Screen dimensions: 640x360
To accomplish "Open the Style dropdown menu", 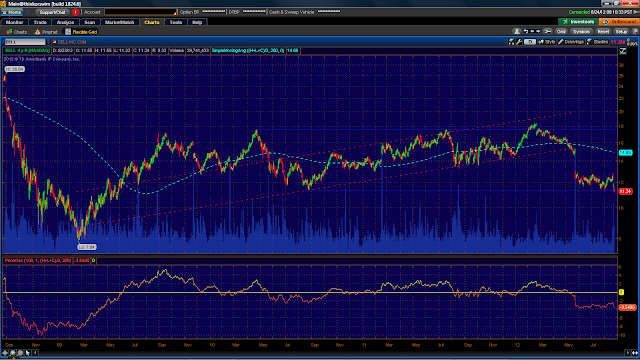I will click(547, 42).
